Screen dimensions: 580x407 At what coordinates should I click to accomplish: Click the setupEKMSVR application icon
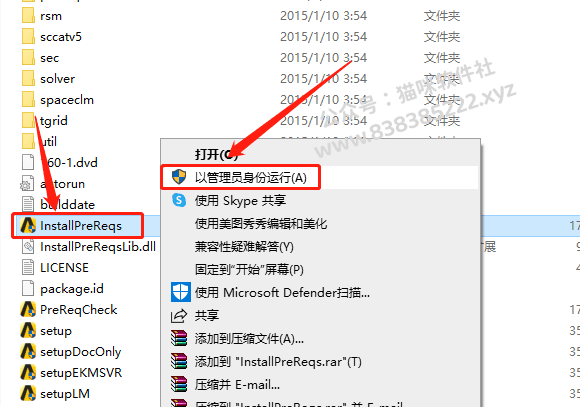tap(28, 372)
